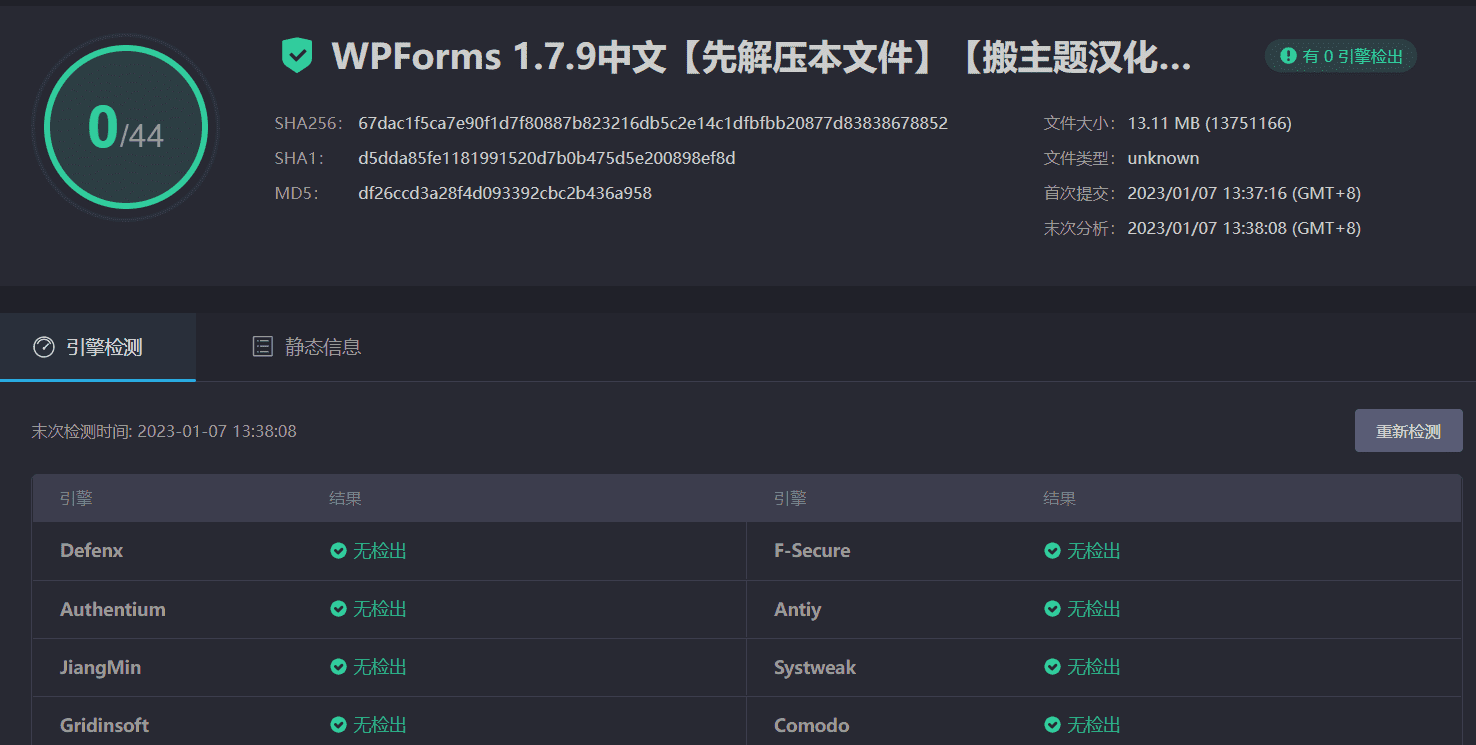Click the green check icon in the Authentium row
The width and height of the screenshot is (1476, 745).
click(339, 609)
